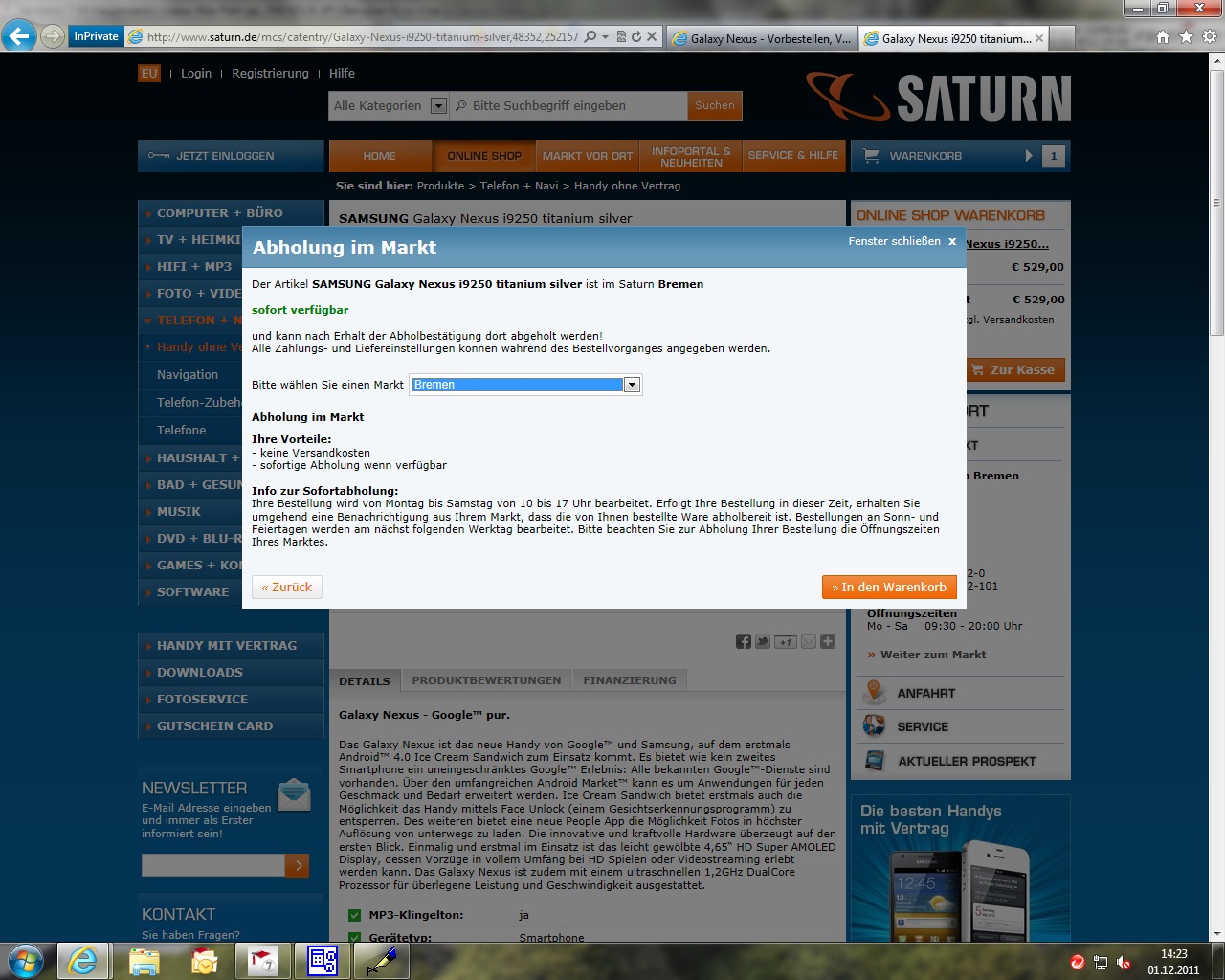Click the Login link
1225x980 pixels.
196,73
